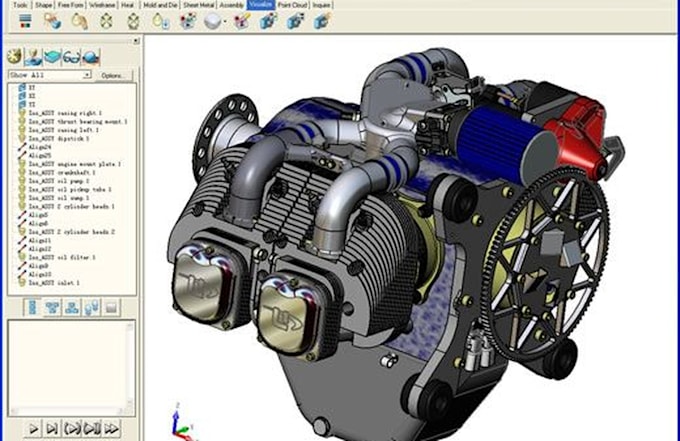Click the gold star wheel panel icon

(14, 57)
